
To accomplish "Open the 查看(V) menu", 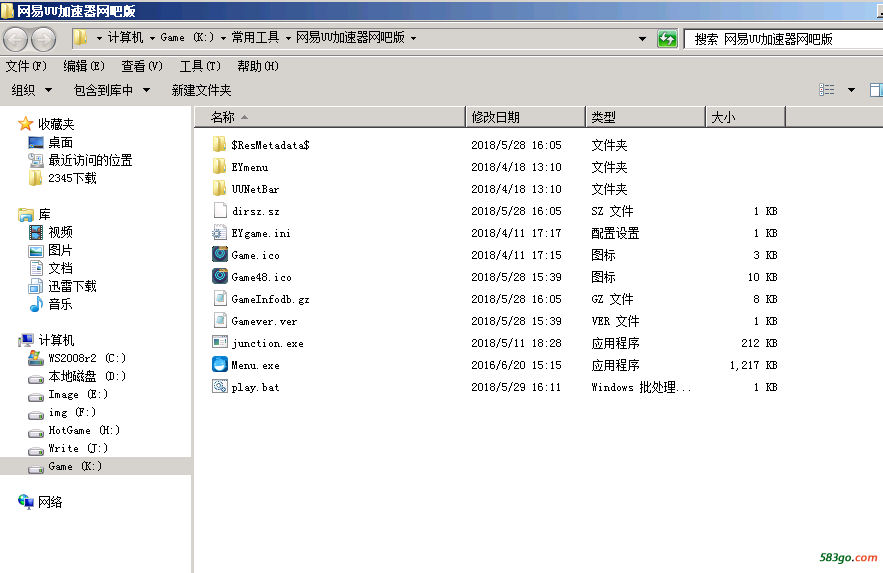I will coord(142,66).
